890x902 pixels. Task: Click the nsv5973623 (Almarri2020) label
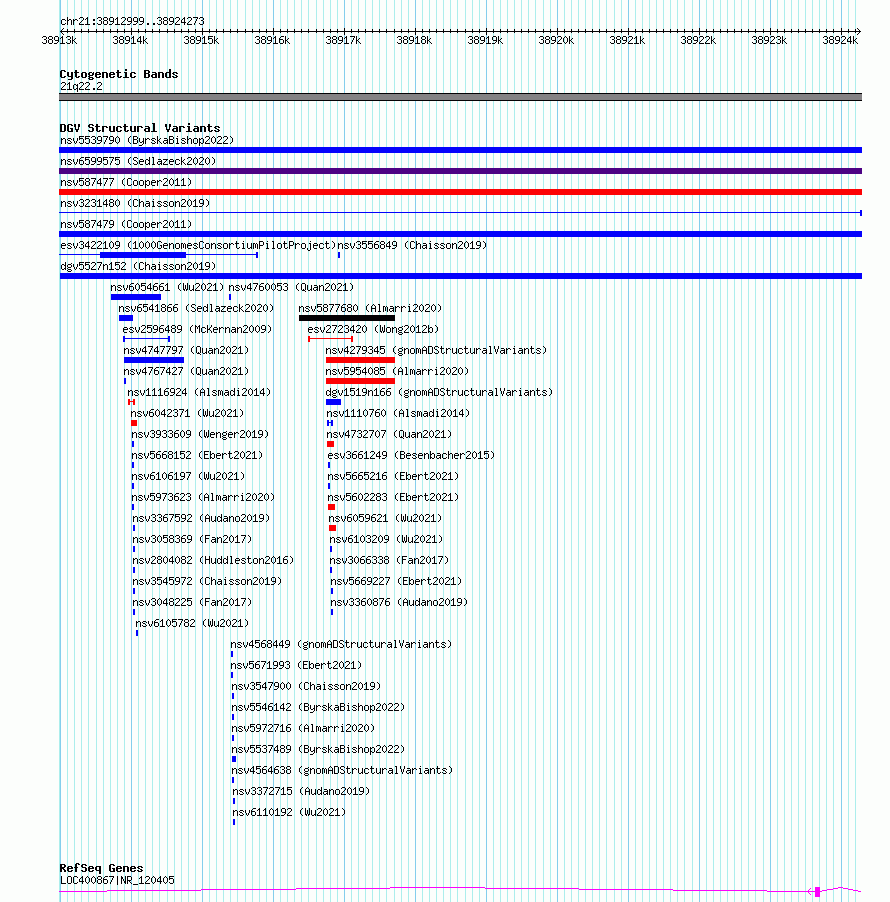(203, 497)
